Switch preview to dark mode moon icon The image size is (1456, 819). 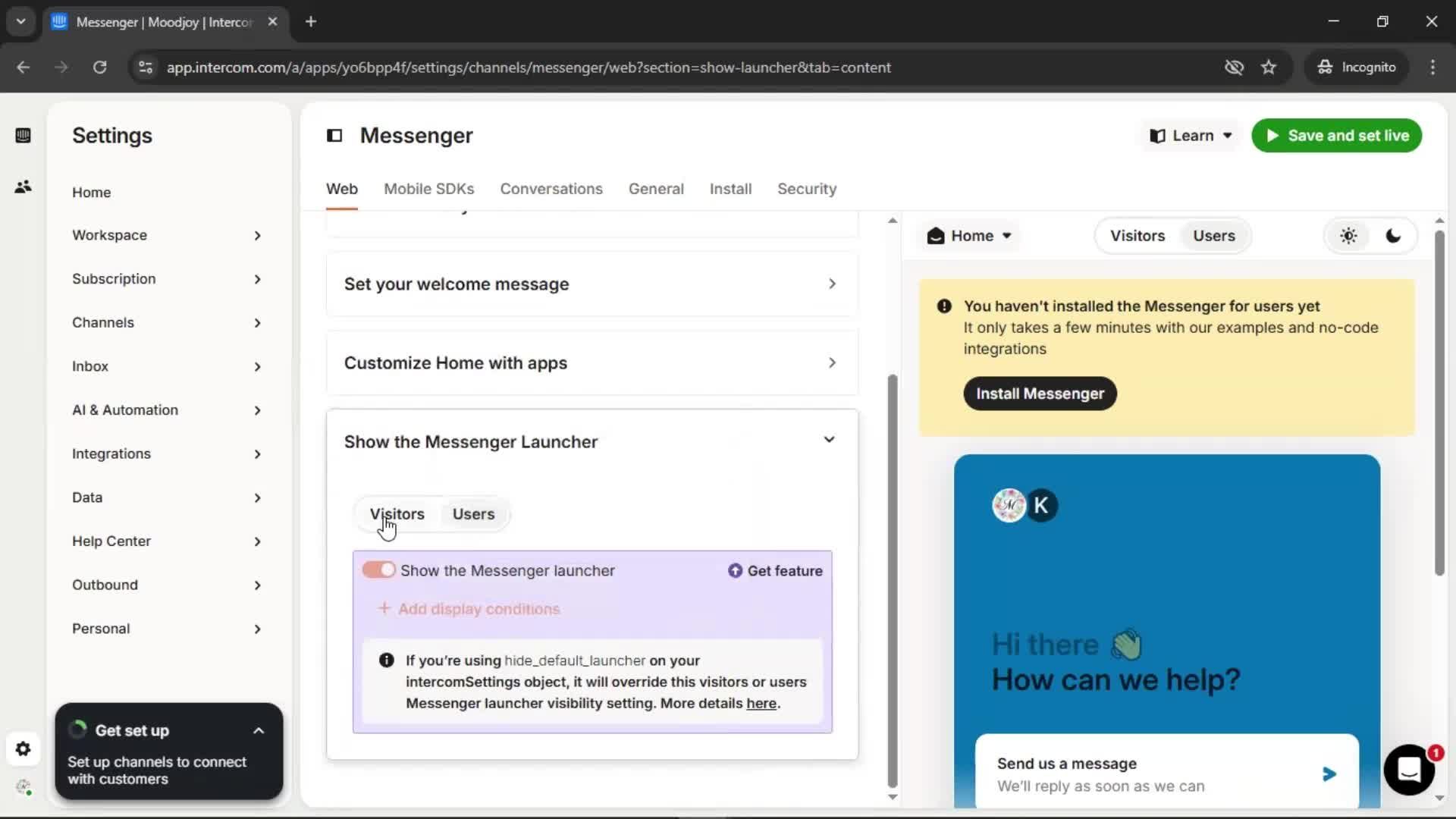pyautogui.click(x=1393, y=236)
